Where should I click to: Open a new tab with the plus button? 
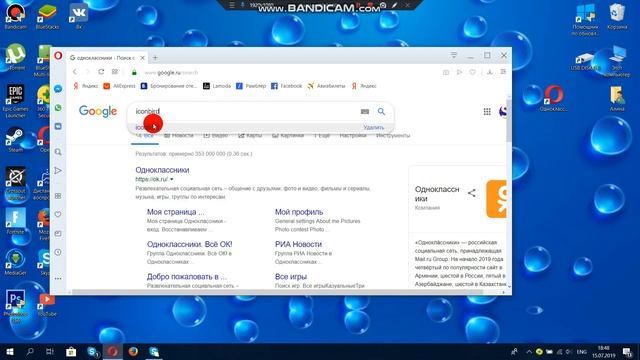point(155,58)
